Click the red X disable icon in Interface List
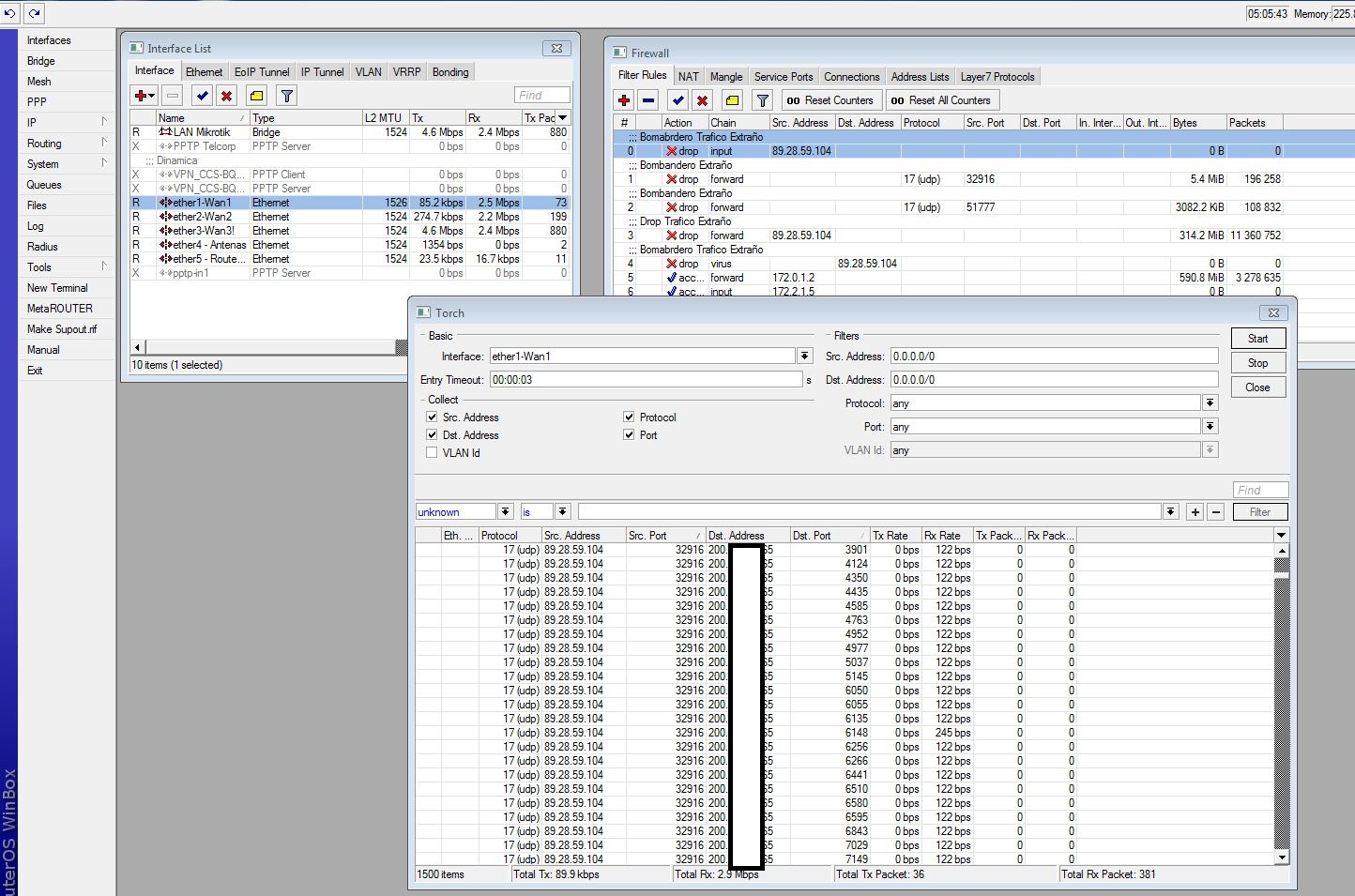Image resolution: width=1355 pixels, height=896 pixels. (227, 96)
